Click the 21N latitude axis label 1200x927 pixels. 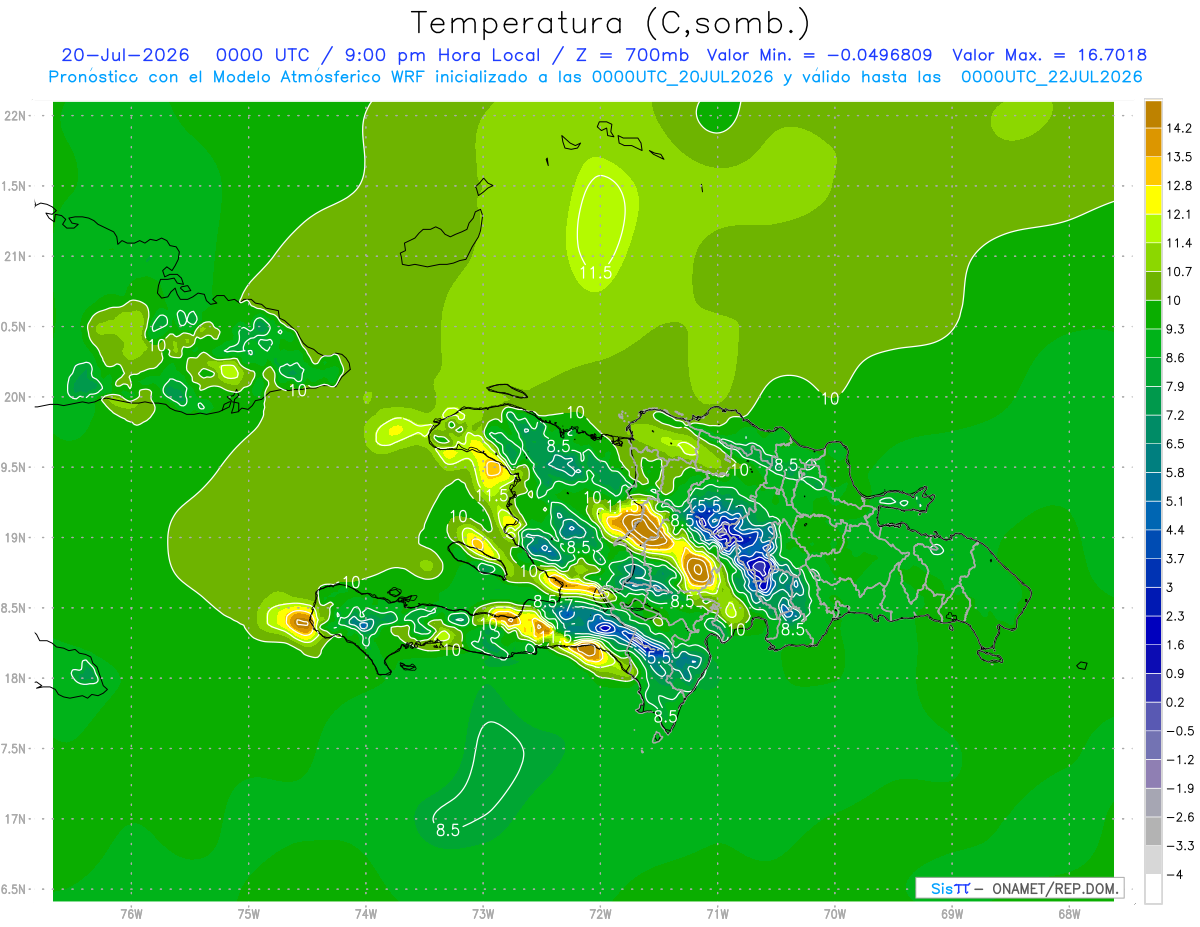click(14, 256)
